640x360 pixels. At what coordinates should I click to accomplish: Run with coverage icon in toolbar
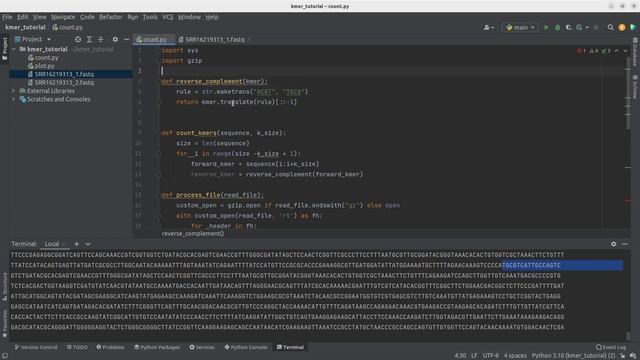(569, 27)
